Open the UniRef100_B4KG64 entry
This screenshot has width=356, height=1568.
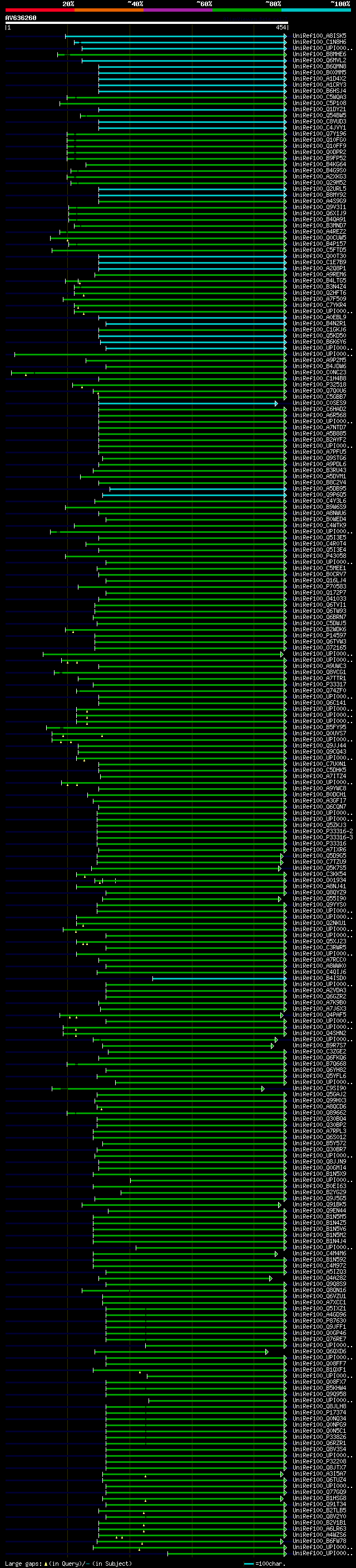319,164
